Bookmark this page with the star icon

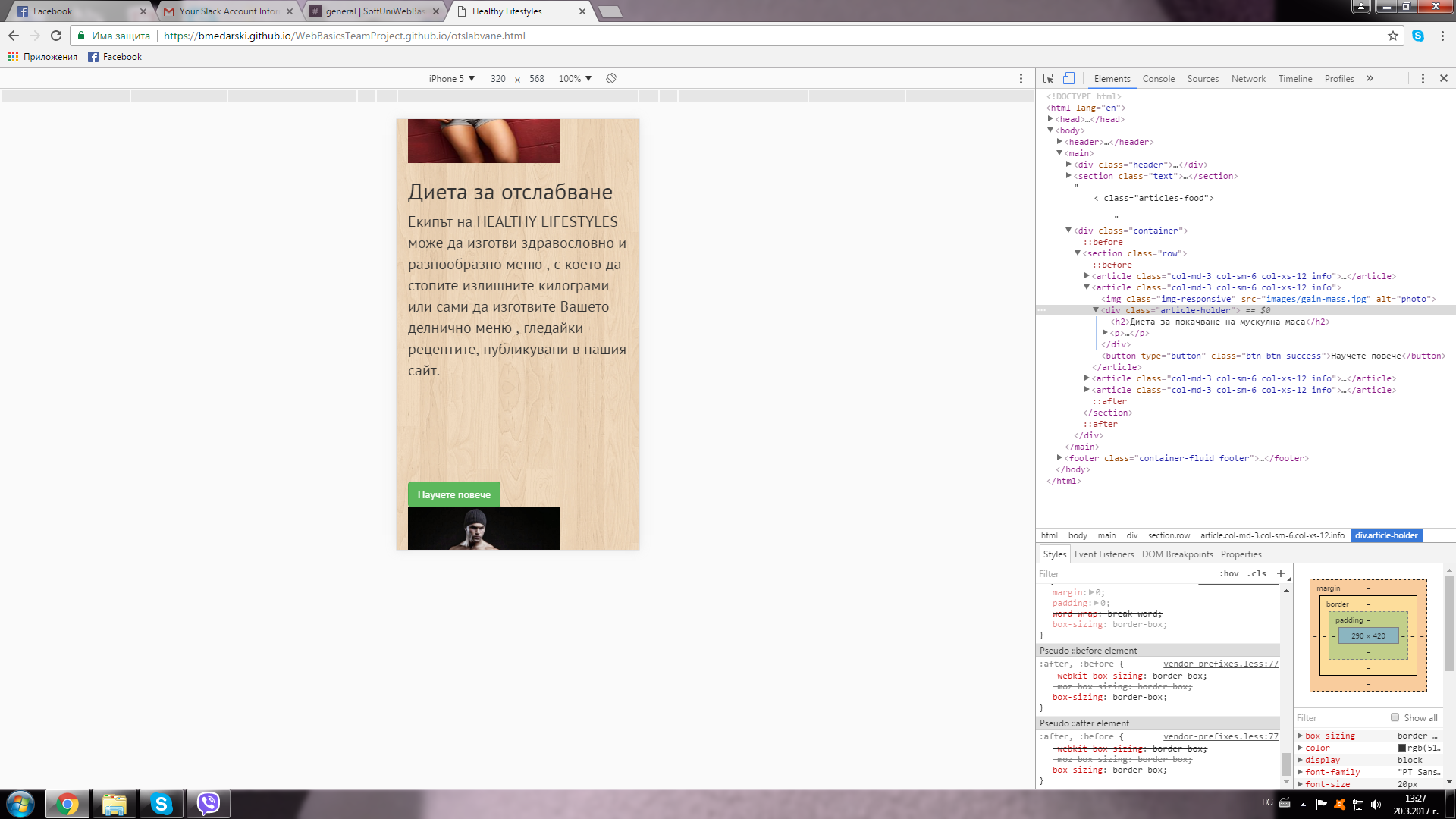click(1393, 36)
